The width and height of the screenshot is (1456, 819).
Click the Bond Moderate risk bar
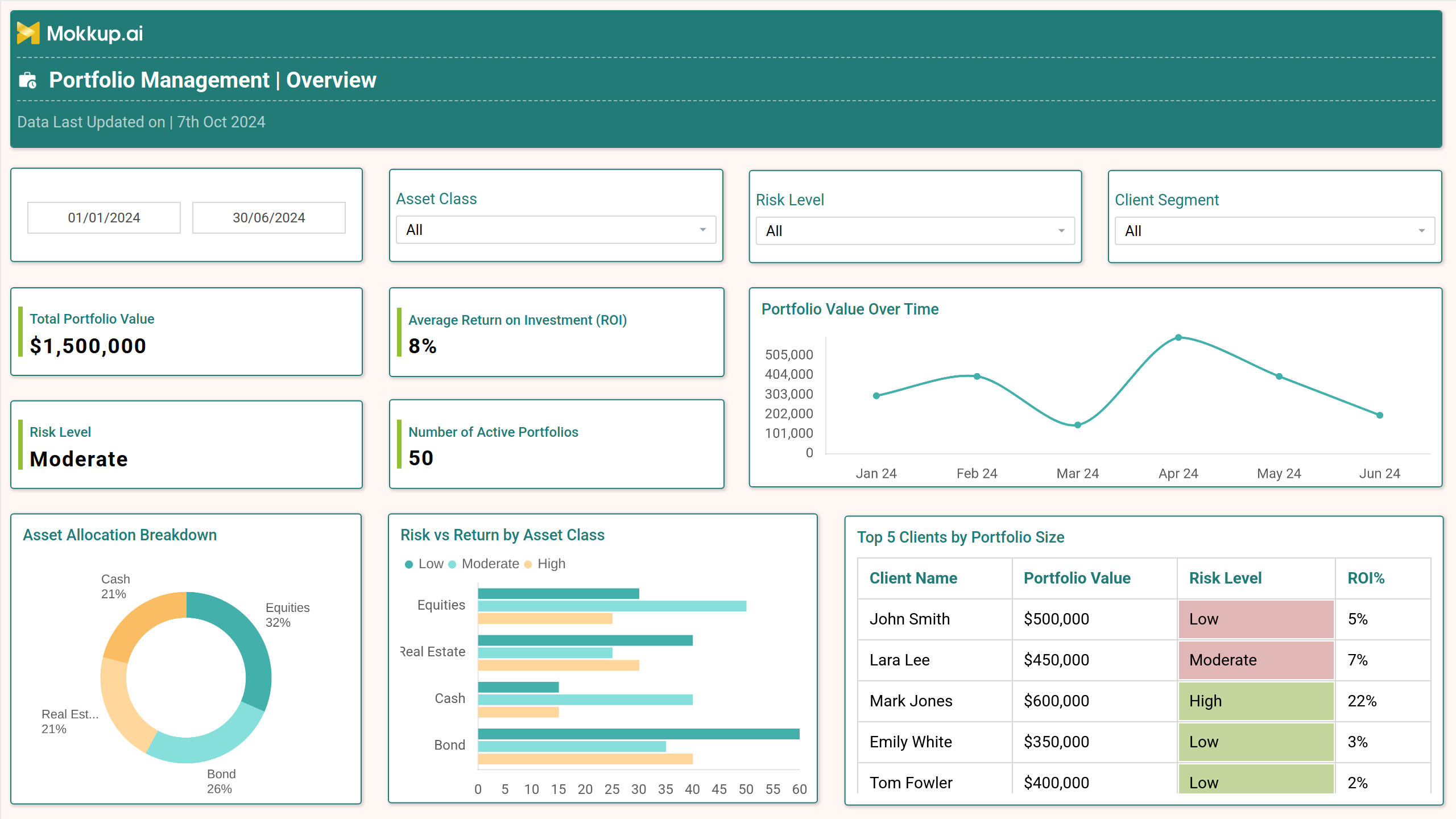[572, 746]
